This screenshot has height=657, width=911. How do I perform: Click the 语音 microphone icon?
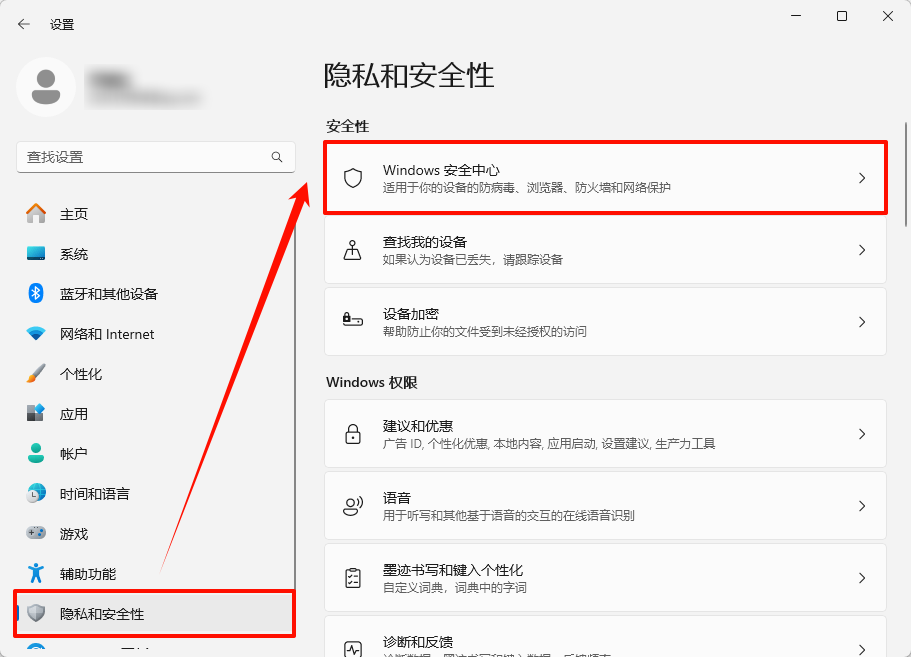pos(352,505)
